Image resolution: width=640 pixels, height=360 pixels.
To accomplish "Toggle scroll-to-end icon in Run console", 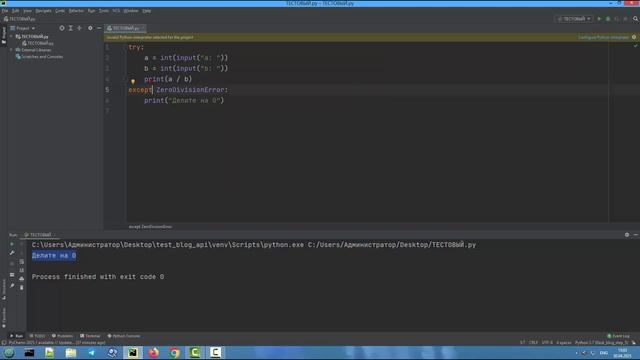I will tap(22, 270).
